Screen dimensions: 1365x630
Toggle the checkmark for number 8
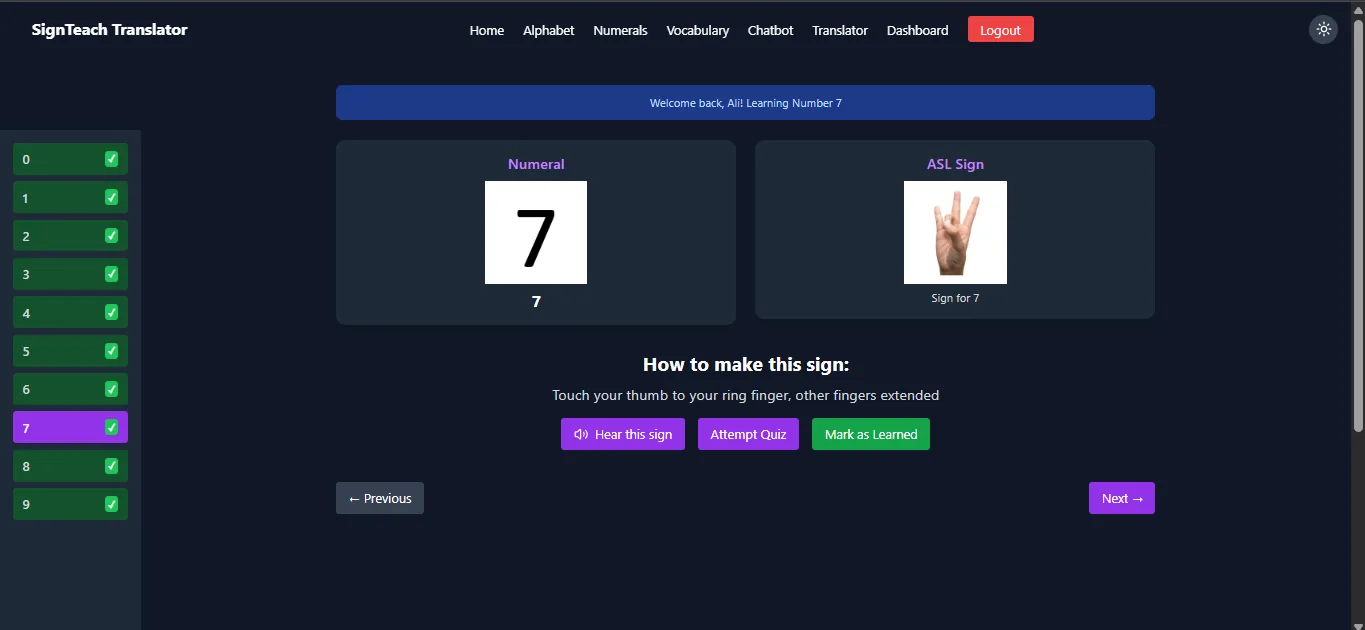pos(111,466)
